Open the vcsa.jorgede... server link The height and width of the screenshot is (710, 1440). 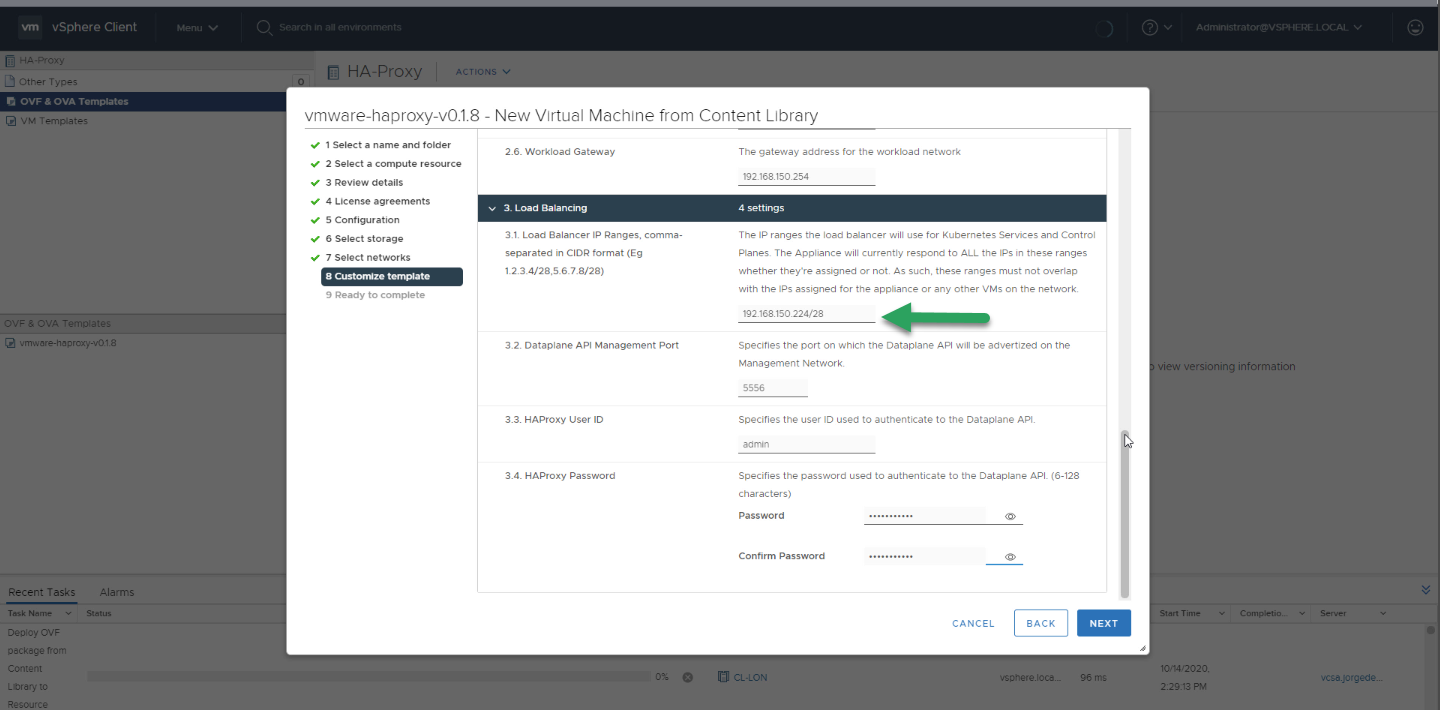1351,677
